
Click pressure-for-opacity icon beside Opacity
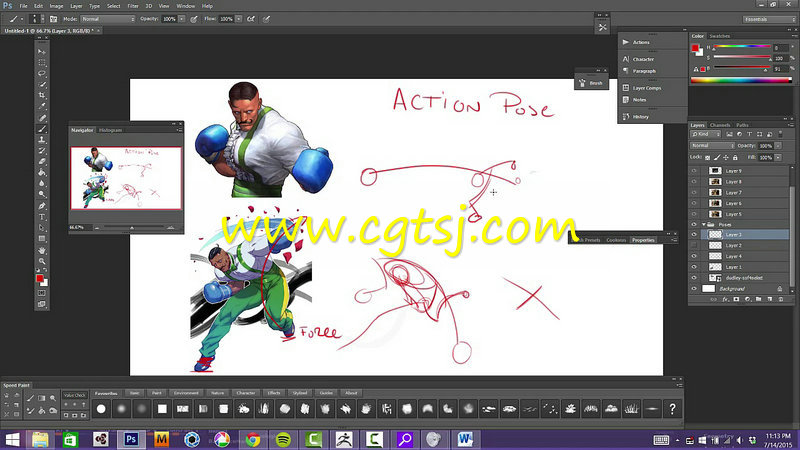(x=194, y=19)
